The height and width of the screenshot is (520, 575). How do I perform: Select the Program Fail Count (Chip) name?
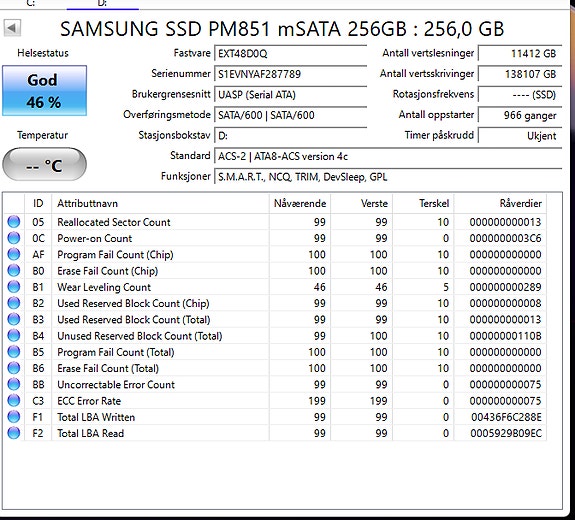(115, 254)
